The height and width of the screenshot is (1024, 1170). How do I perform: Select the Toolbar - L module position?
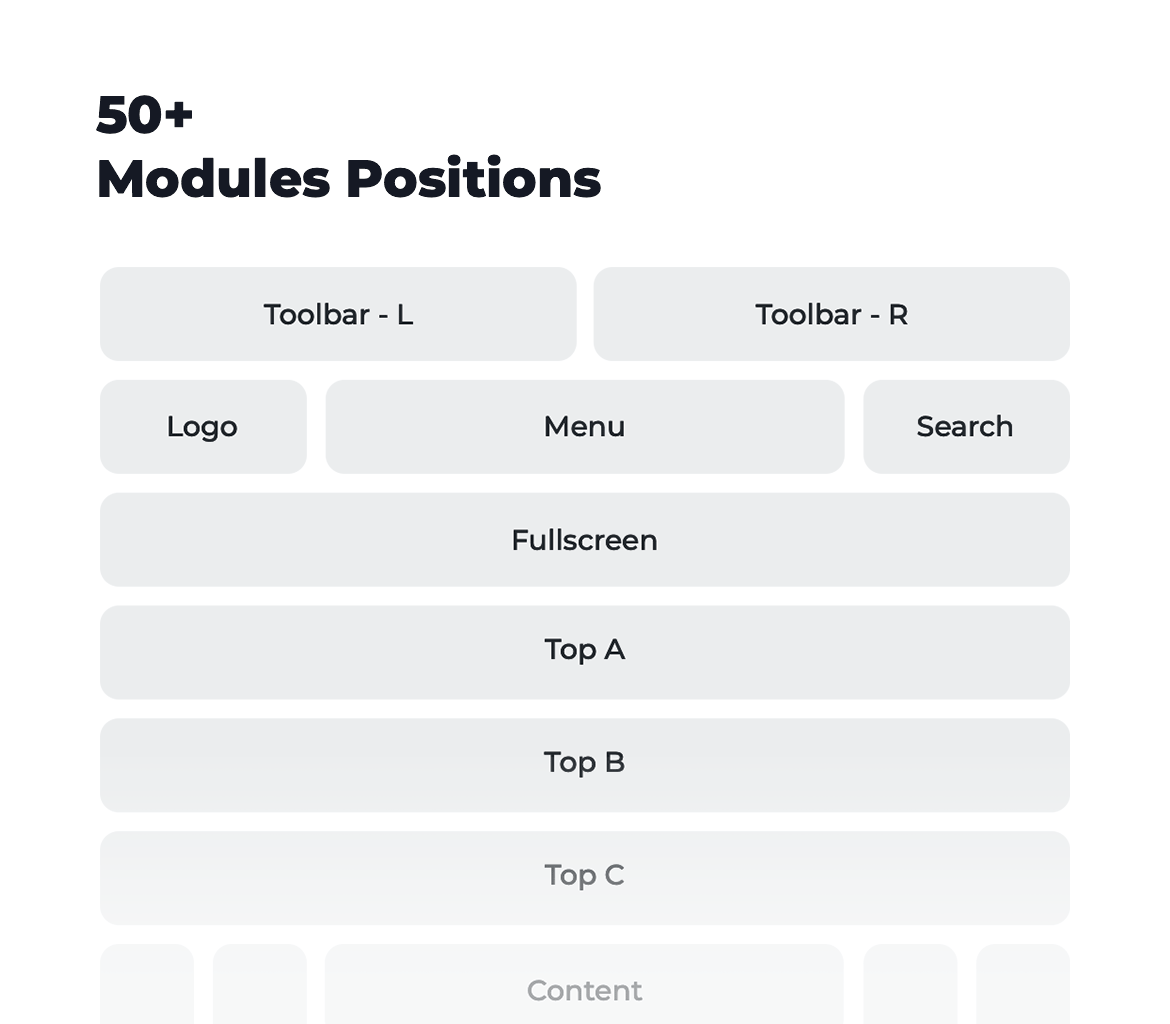[x=338, y=314]
